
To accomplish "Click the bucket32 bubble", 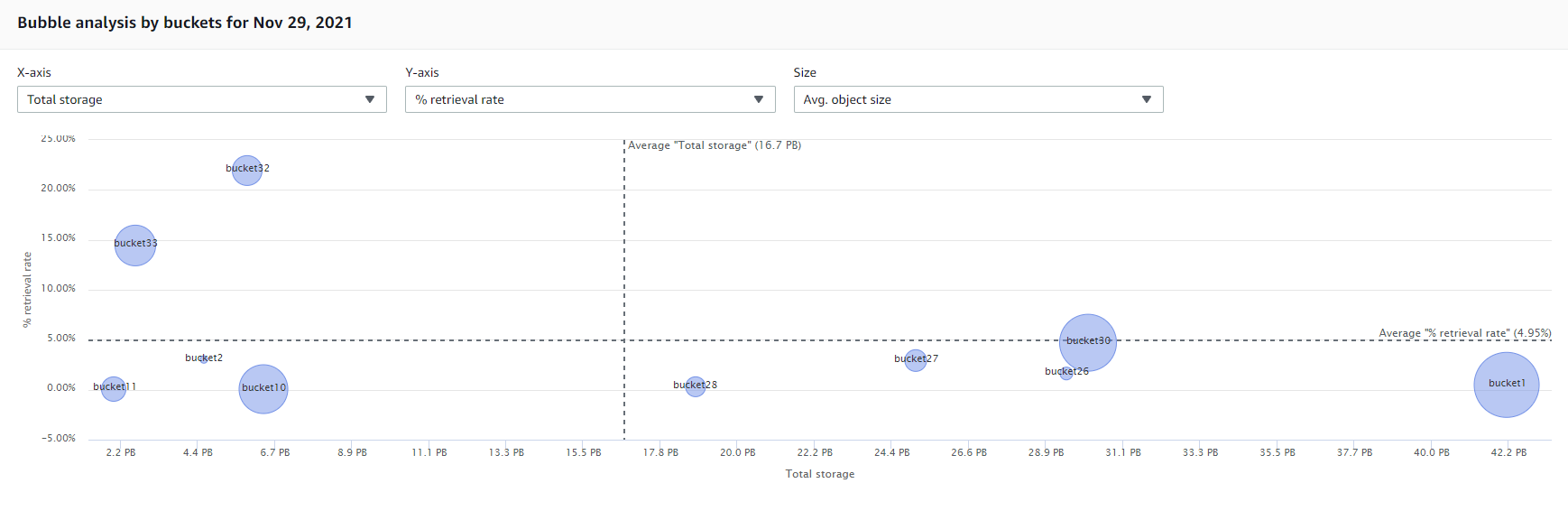I will [x=247, y=170].
